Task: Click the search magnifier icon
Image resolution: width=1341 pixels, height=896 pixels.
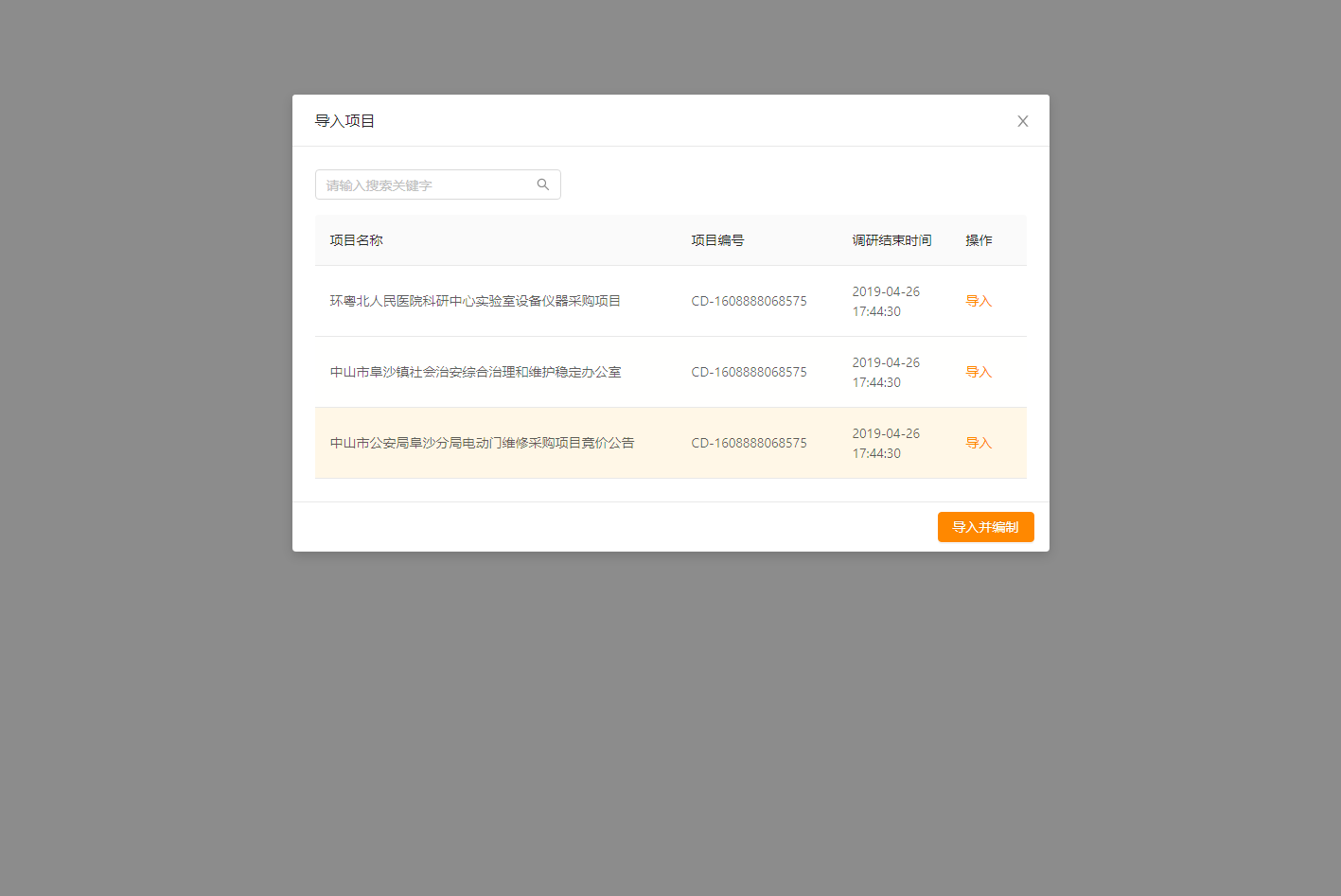Action: click(x=543, y=184)
